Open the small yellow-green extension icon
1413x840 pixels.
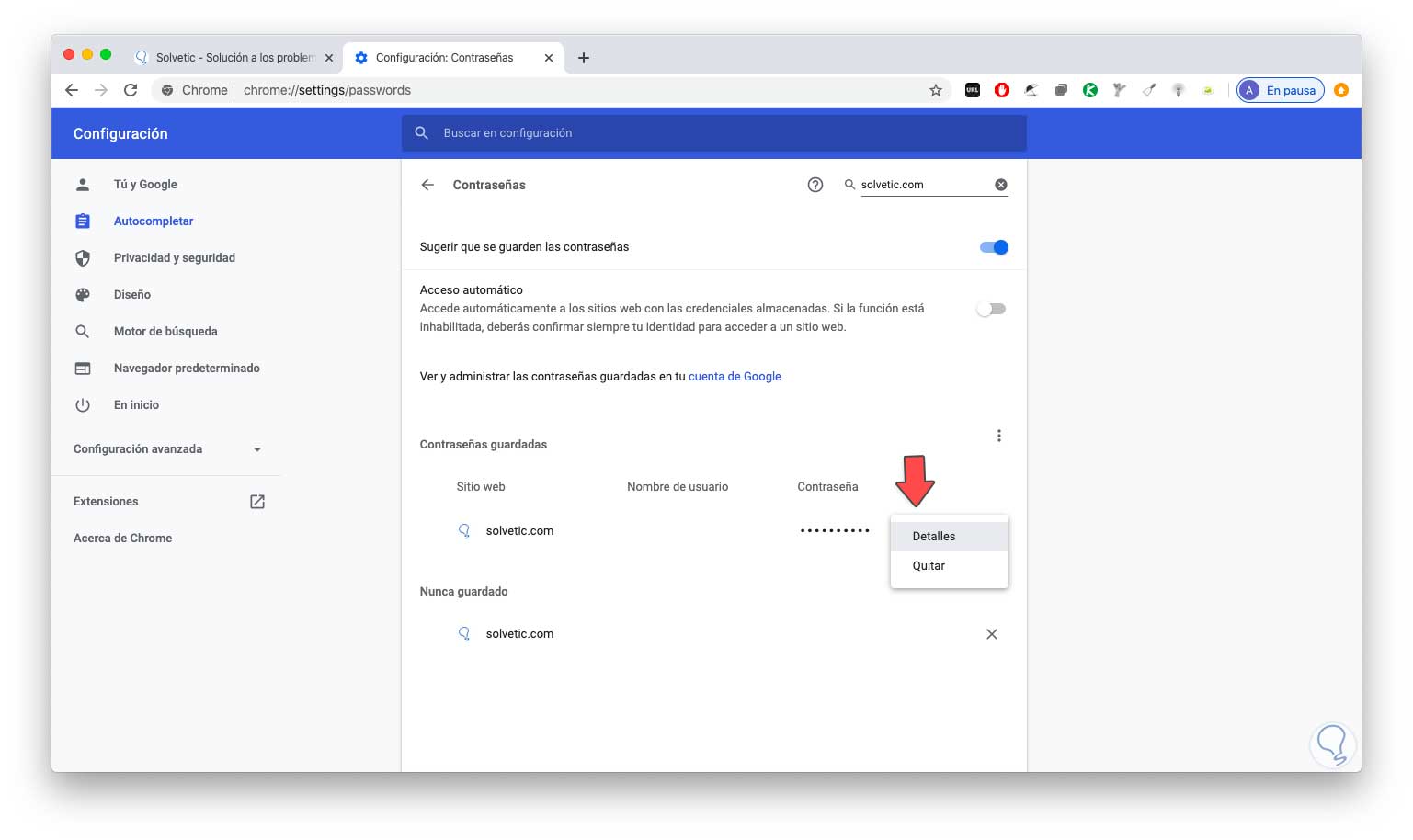click(1208, 90)
